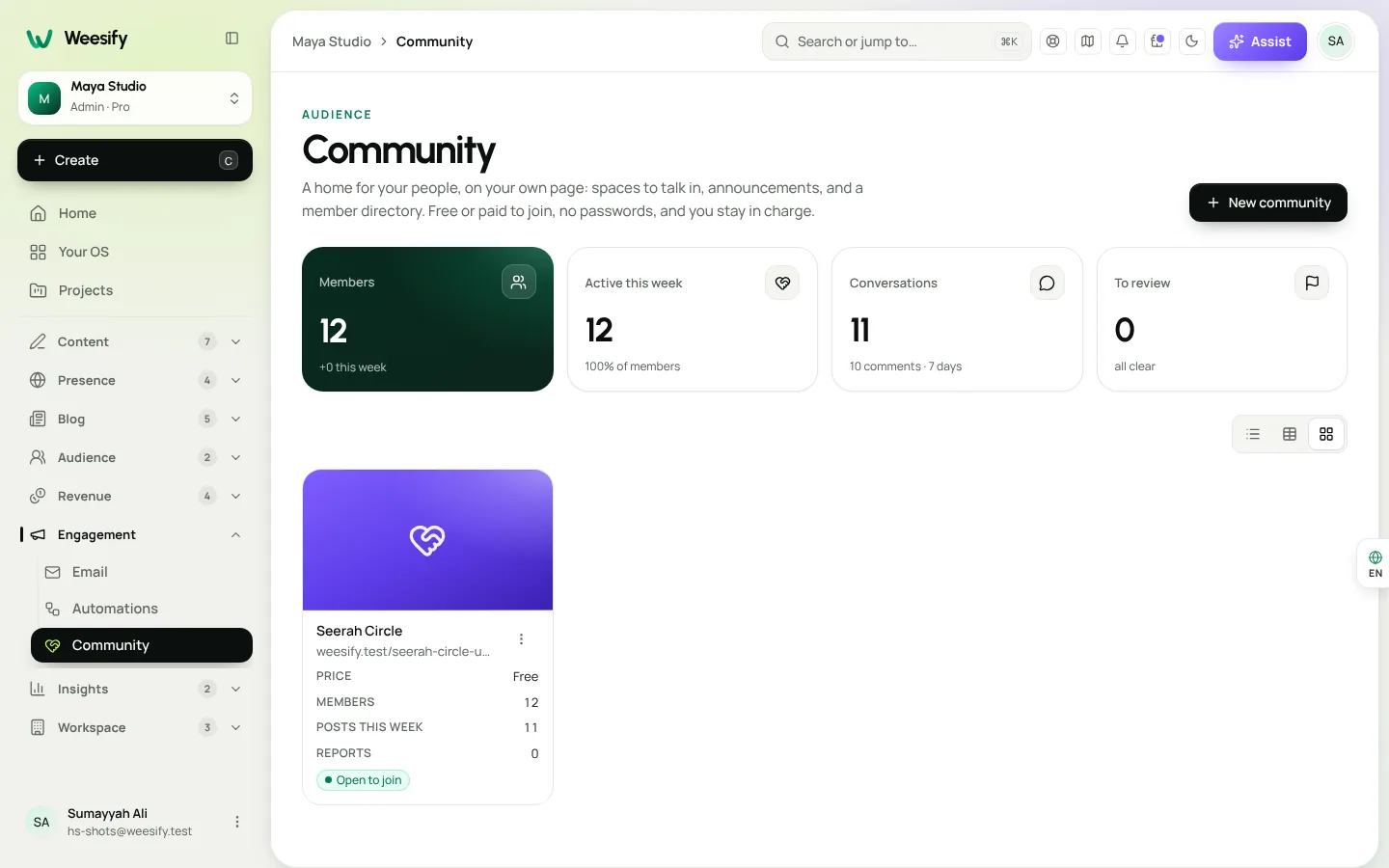Go to Home in sidebar
Viewport: 1389px width, 868px height.
[x=135, y=213]
